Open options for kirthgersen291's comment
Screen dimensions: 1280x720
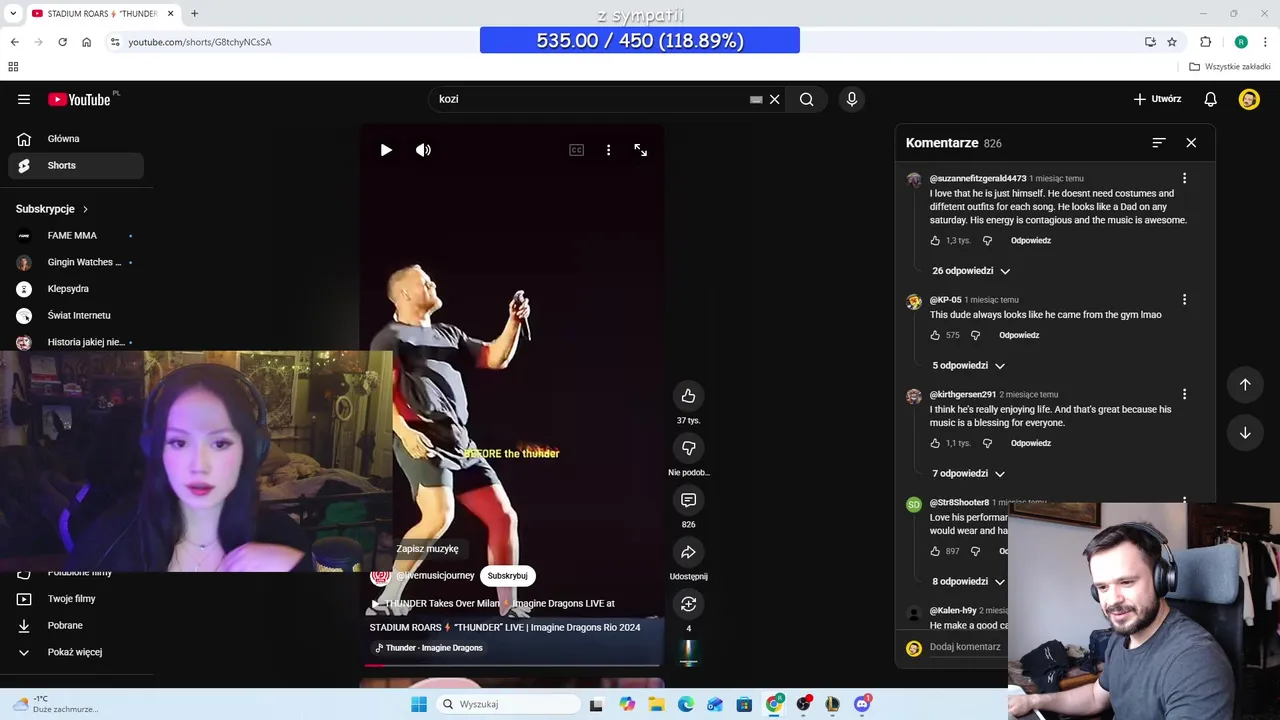1184,394
